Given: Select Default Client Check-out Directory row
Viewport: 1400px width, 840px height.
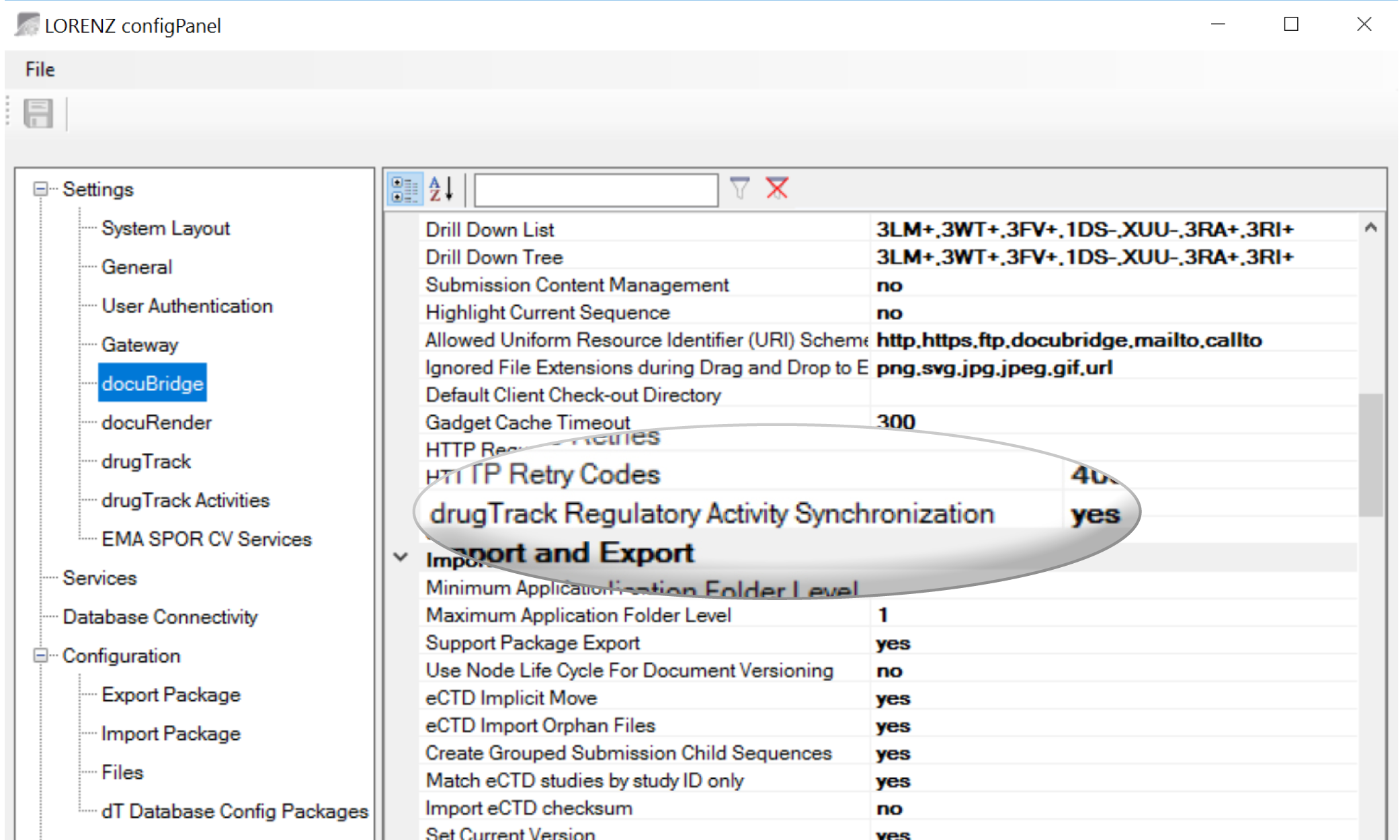Looking at the screenshot, I should (x=573, y=395).
